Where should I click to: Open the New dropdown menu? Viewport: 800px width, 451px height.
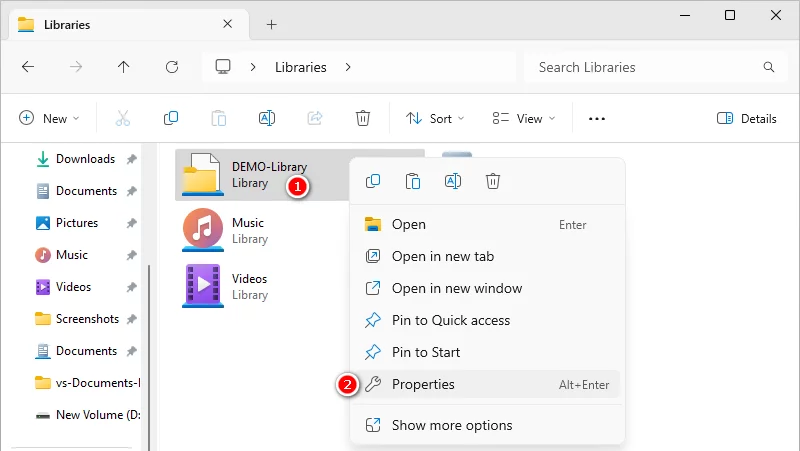49,118
